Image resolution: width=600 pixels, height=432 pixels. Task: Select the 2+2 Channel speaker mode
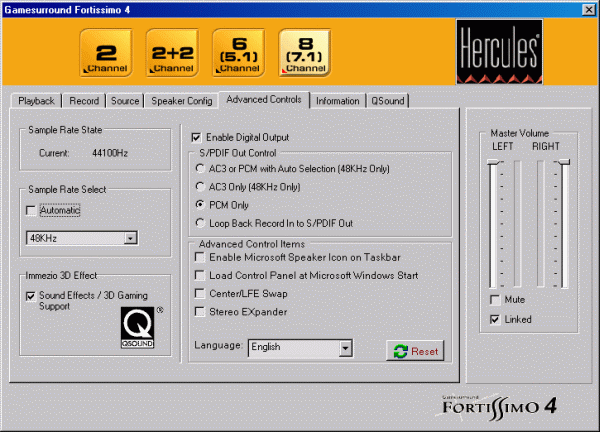[173, 53]
